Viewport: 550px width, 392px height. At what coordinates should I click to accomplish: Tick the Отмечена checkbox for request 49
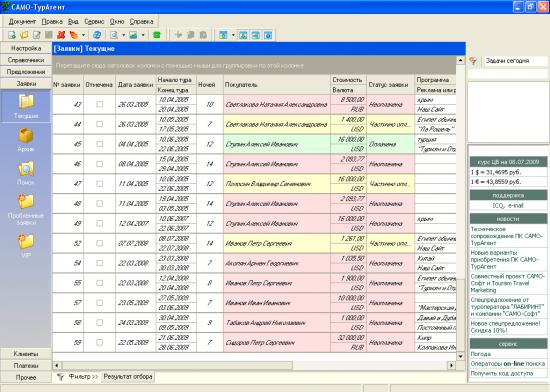(100, 223)
